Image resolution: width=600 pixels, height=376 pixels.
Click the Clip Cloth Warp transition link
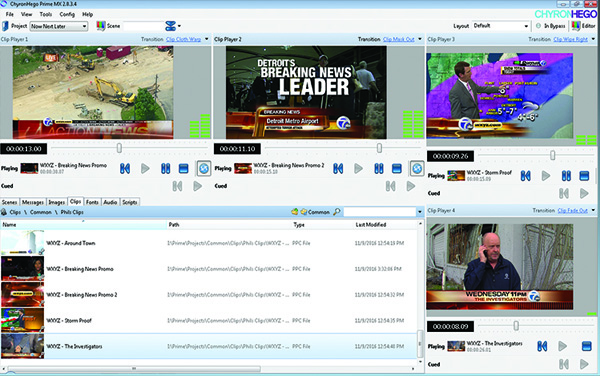[x=183, y=39]
